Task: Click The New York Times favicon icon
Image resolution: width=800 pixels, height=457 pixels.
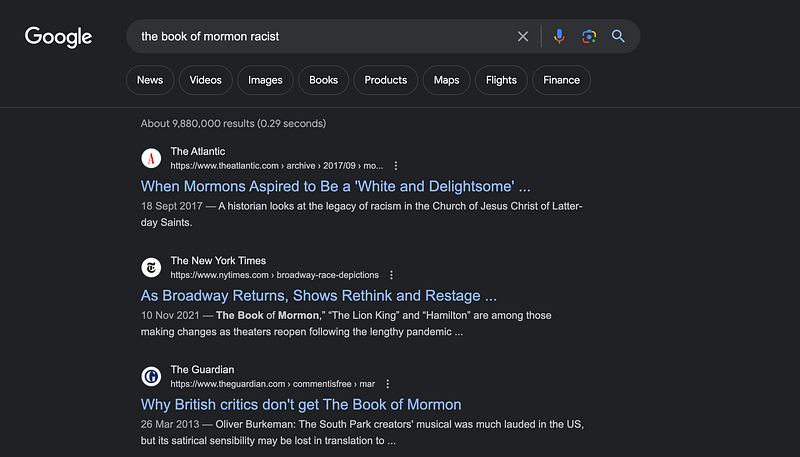Action: pos(151,267)
